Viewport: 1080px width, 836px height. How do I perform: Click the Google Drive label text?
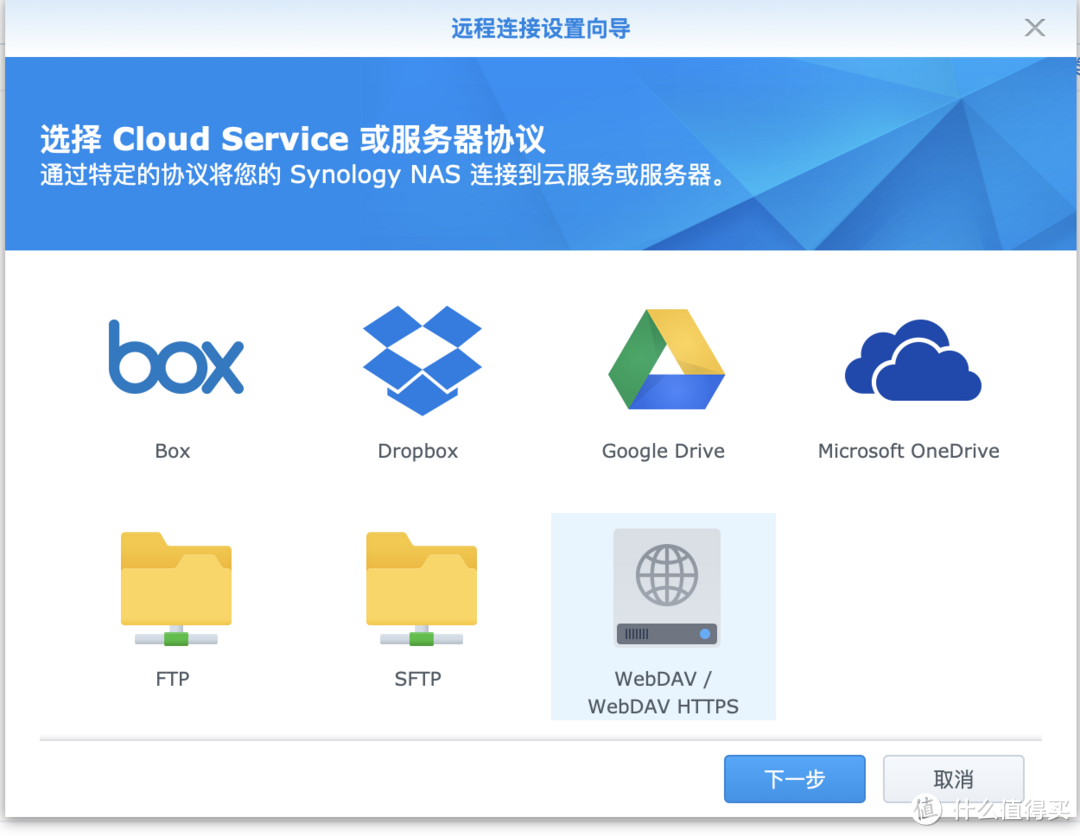(x=663, y=451)
